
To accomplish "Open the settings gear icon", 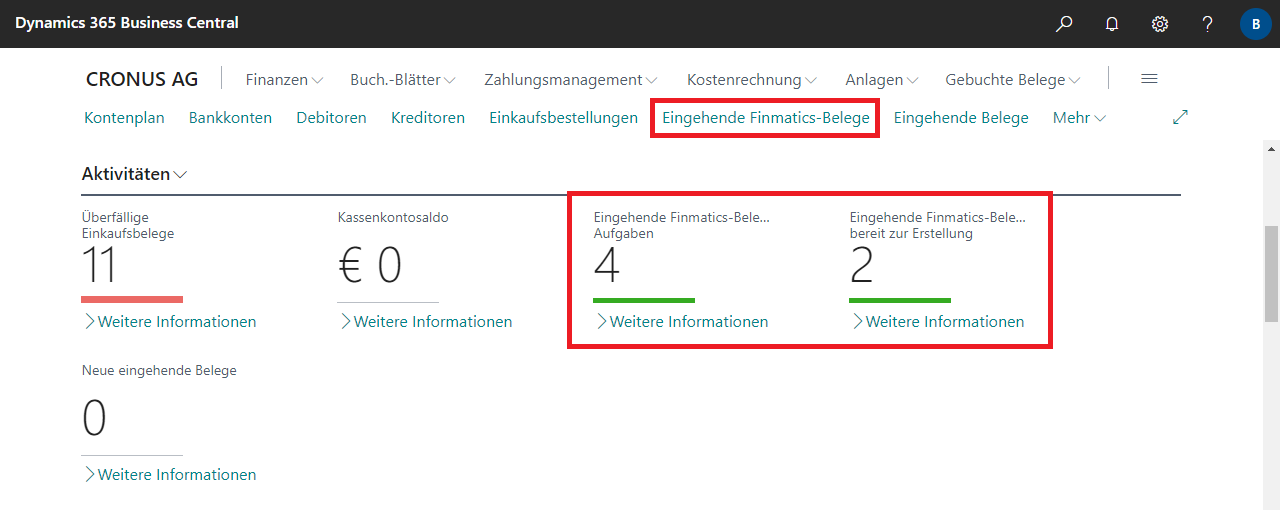I will tap(1160, 24).
